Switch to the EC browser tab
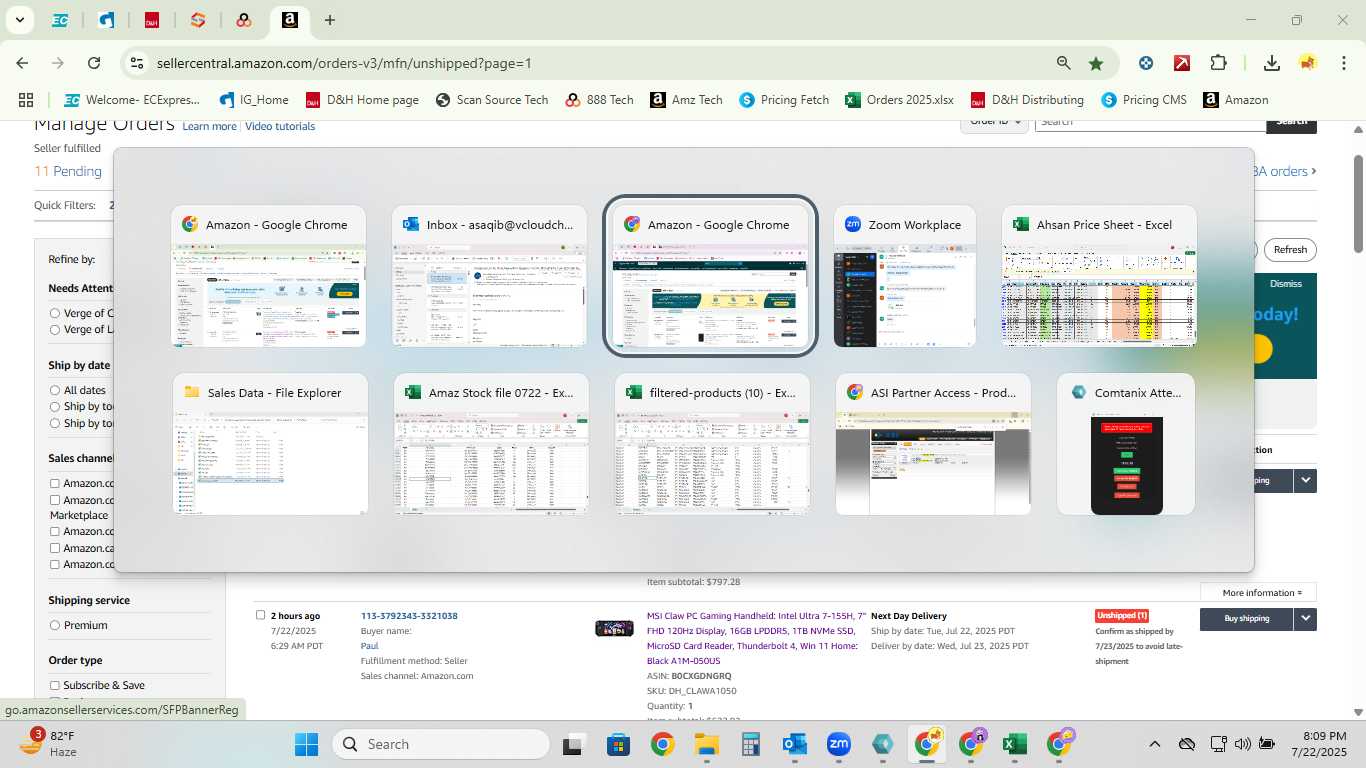Screen dimensions: 1366x768 (60, 20)
